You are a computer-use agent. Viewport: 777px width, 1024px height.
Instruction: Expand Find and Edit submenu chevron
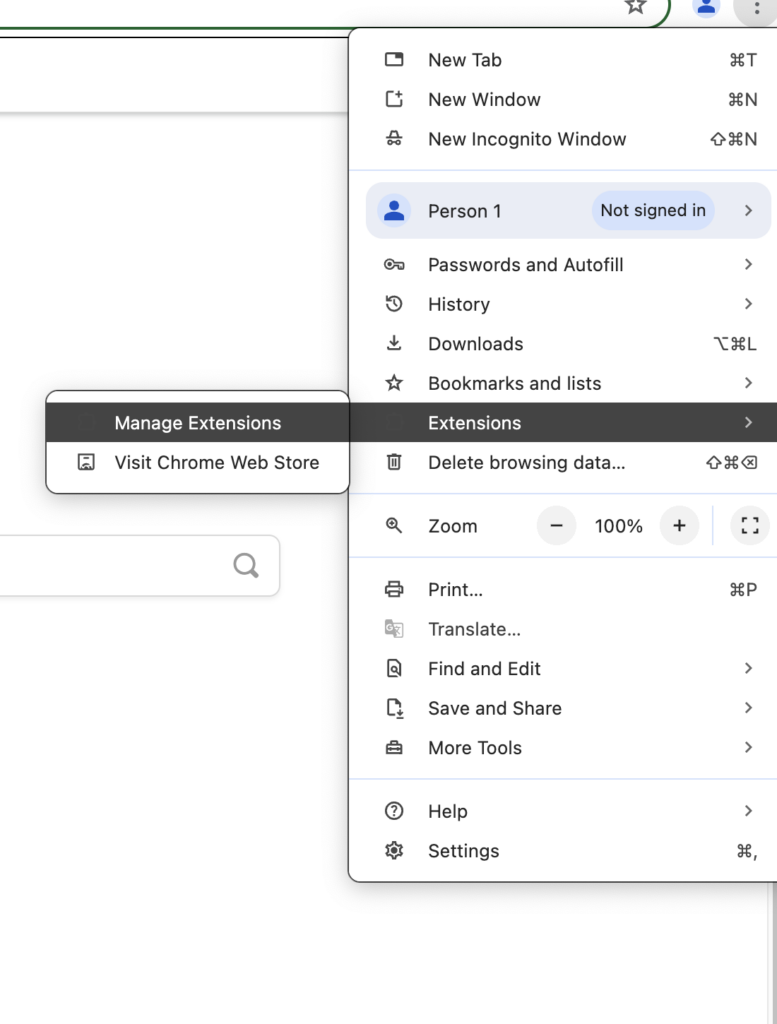click(x=748, y=668)
